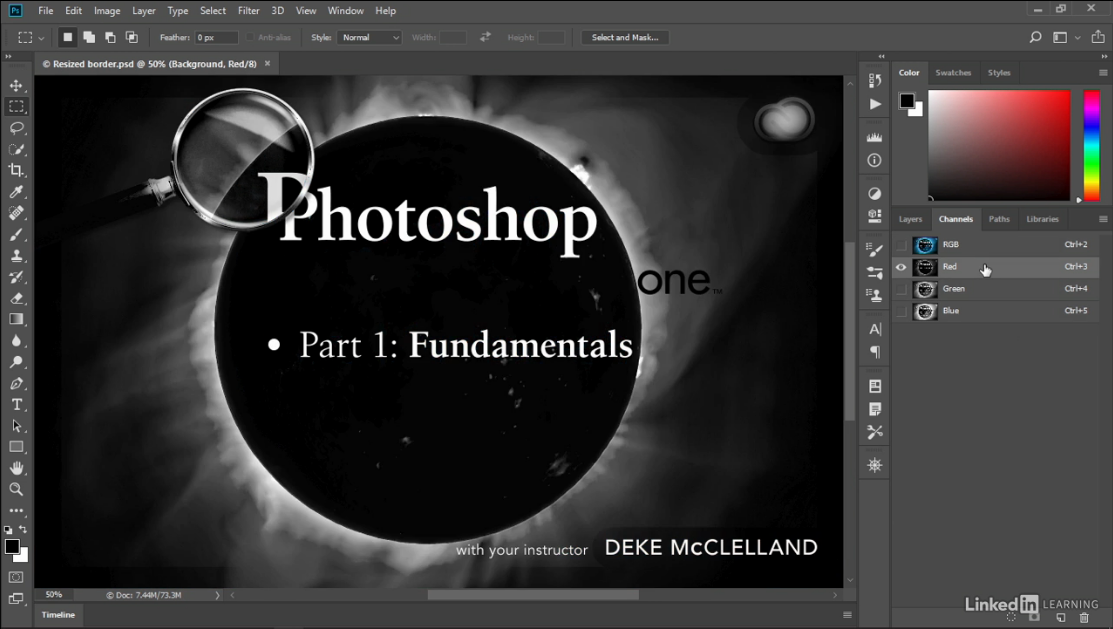Select the Zoom tool
Image resolution: width=1113 pixels, height=629 pixels.
pos(16,489)
